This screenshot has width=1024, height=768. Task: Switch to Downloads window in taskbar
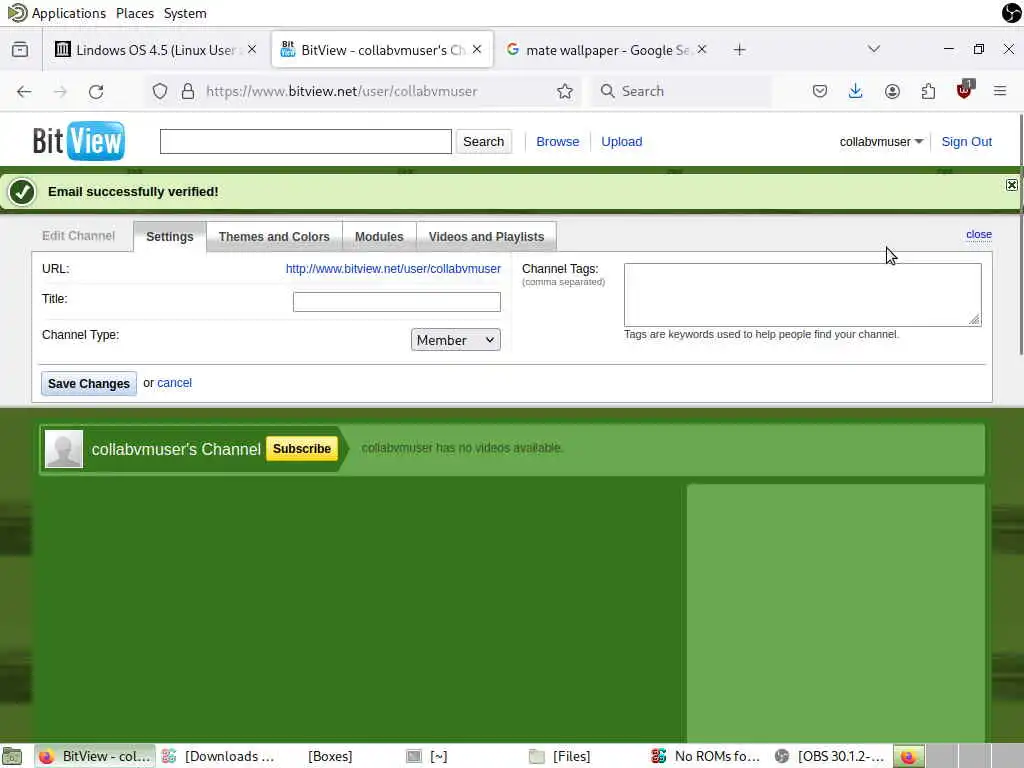220,756
